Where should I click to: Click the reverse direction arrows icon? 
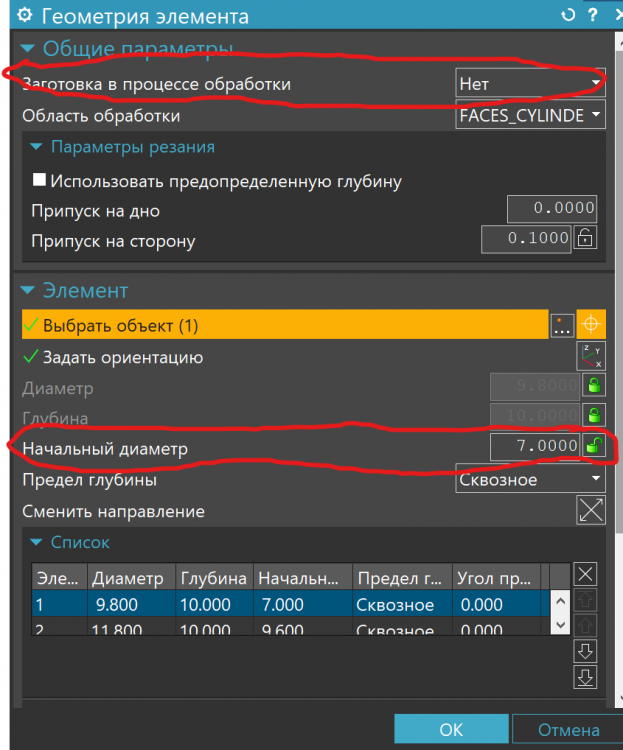click(x=591, y=510)
